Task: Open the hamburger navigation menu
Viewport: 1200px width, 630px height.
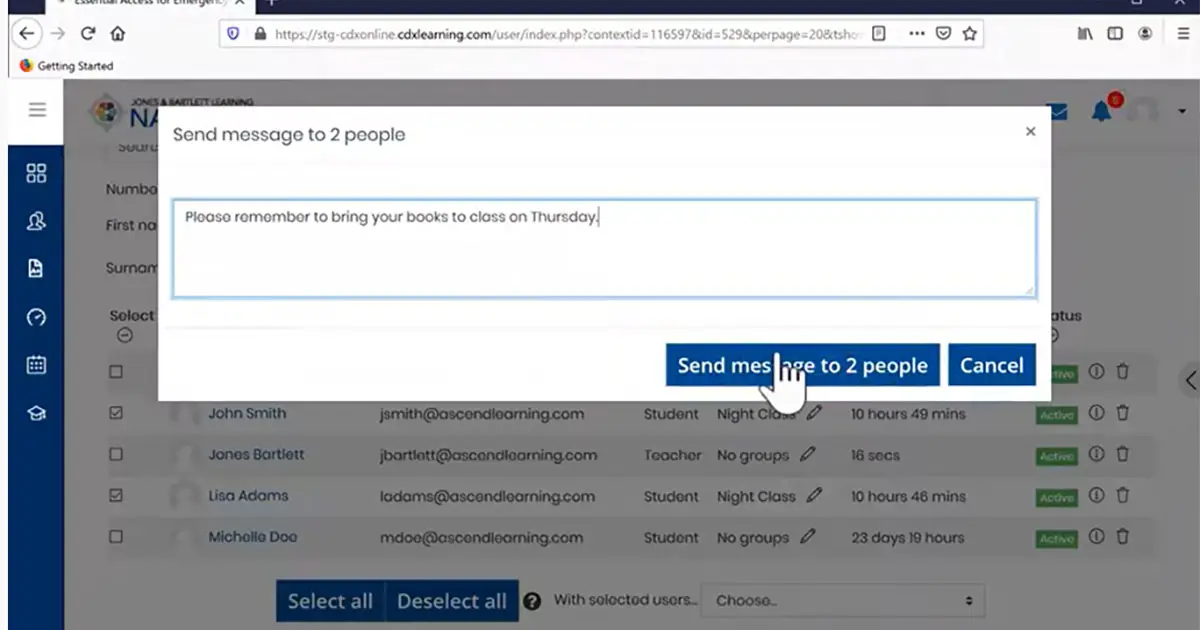Action: [x=37, y=110]
